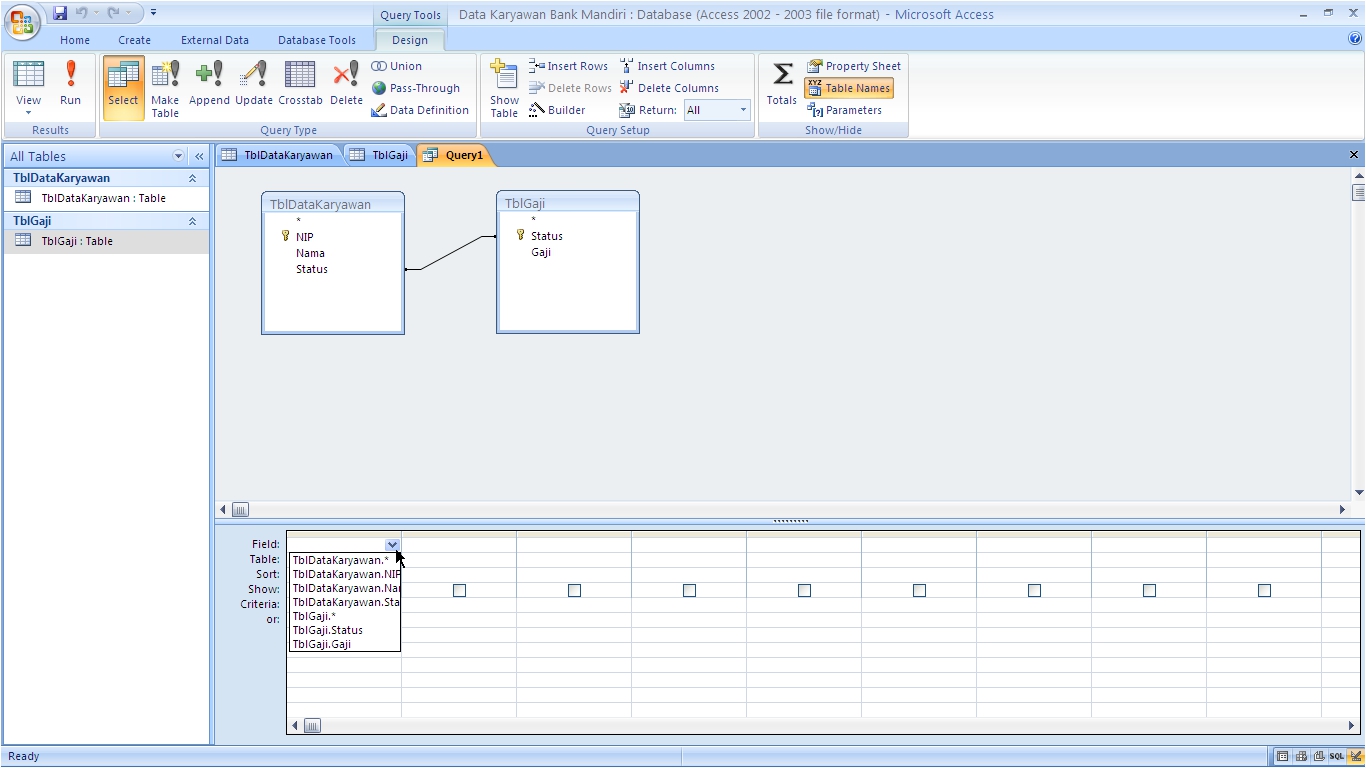Switch to PivotTable View from status bar
1366x768 pixels.
[1302, 756]
